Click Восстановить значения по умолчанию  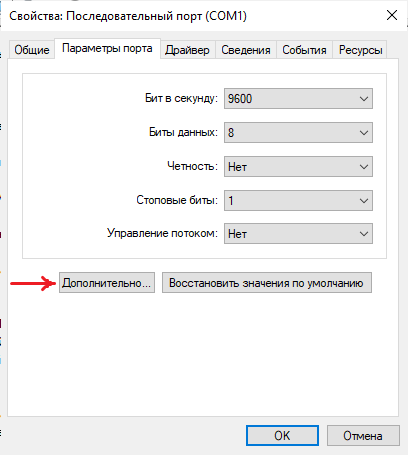(x=267, y=283)
